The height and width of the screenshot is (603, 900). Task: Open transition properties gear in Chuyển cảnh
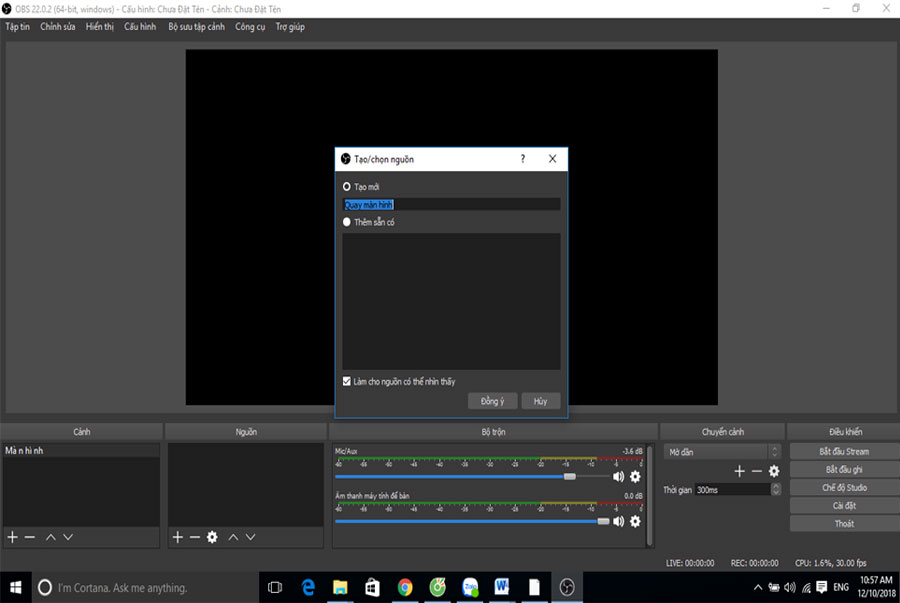[x=774, y=472]
